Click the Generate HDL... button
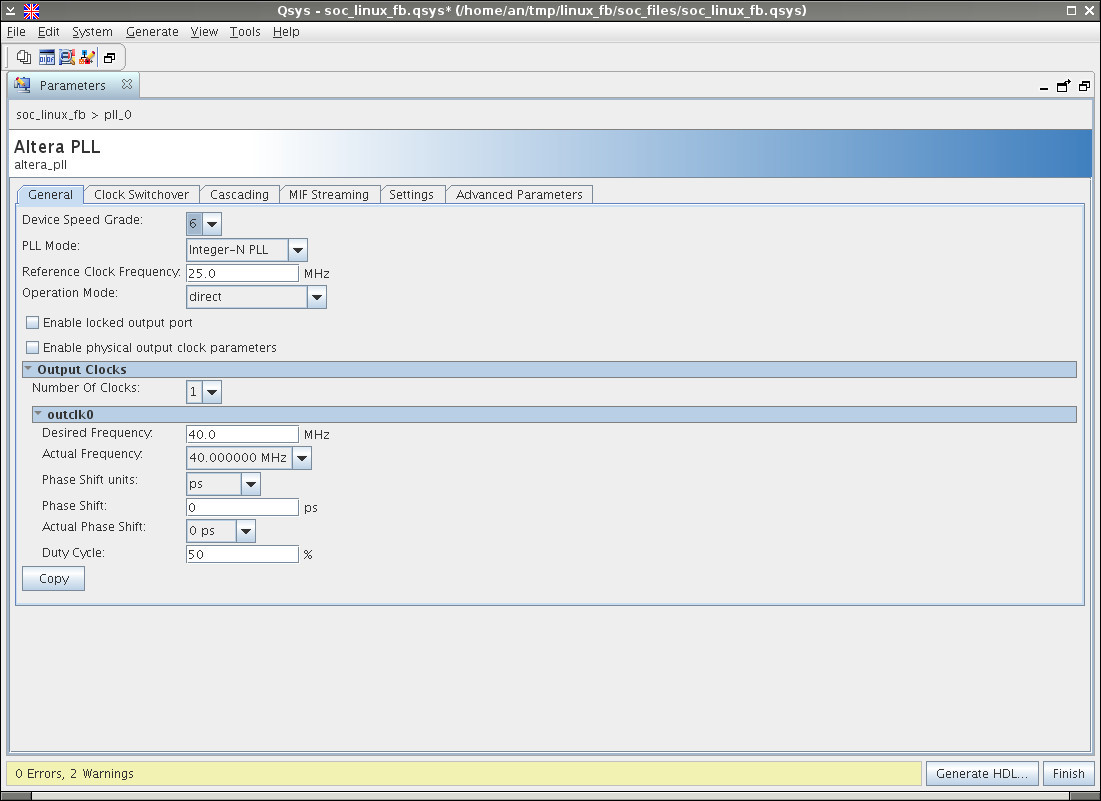1101x801 pixels. pyautogui.click(x=982, y=773)
